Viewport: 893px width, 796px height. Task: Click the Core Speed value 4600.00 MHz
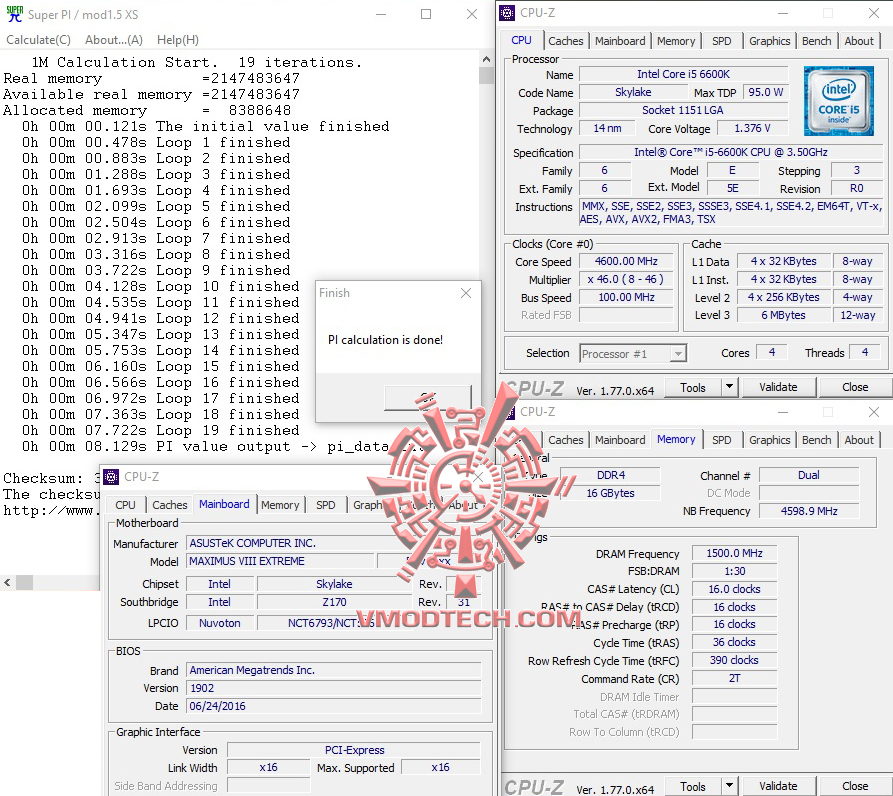tap(626, 261)
